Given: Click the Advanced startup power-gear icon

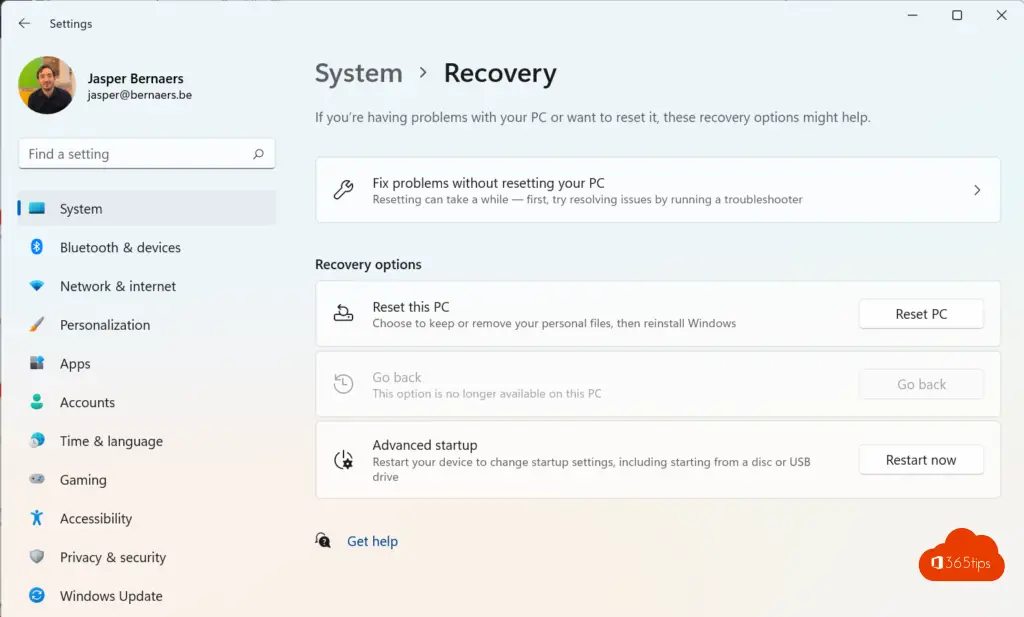Looking at the screenshot, I should tap(344, 460).
